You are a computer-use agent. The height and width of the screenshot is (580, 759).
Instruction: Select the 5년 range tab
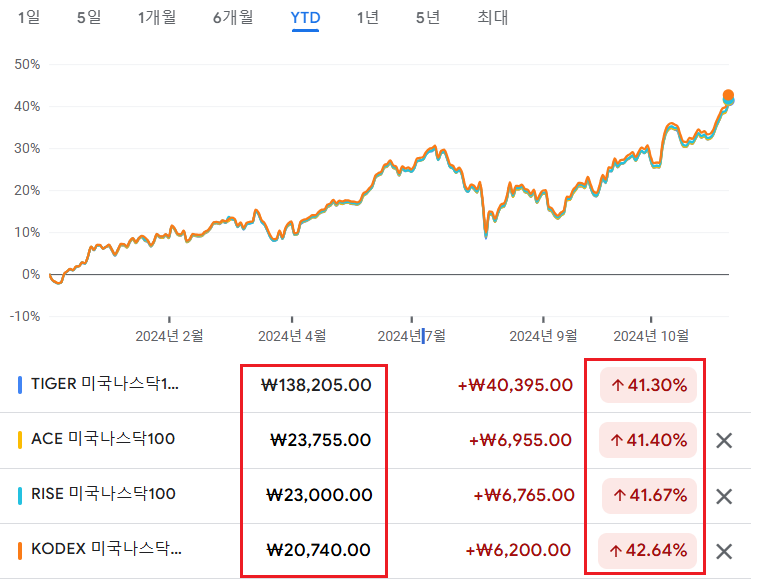point(428,18)
